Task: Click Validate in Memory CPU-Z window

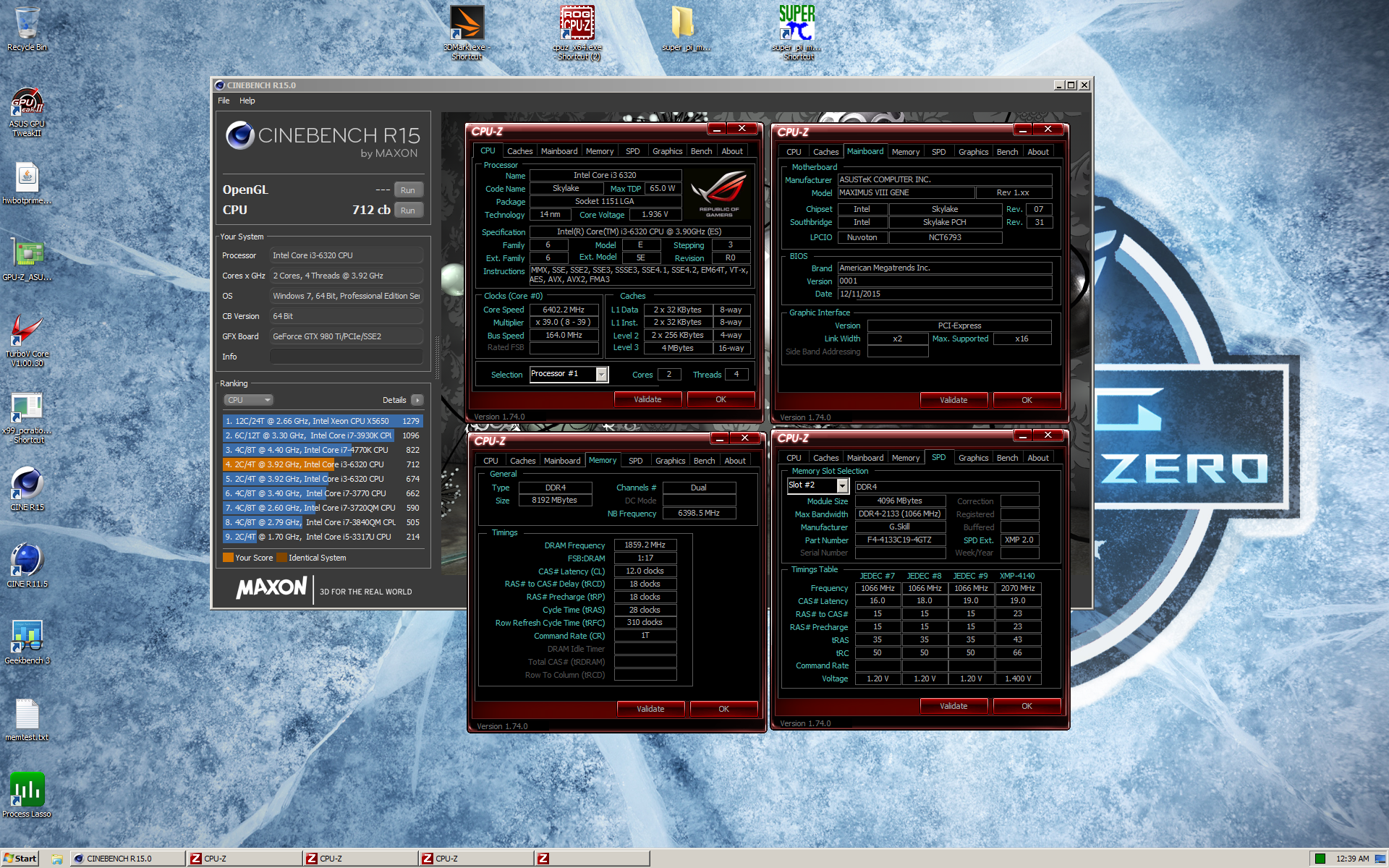Action: point(650,709)
